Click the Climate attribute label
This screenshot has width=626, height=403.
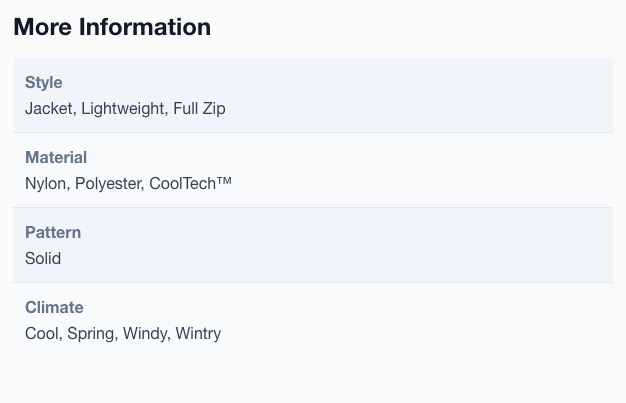point(54,308)
